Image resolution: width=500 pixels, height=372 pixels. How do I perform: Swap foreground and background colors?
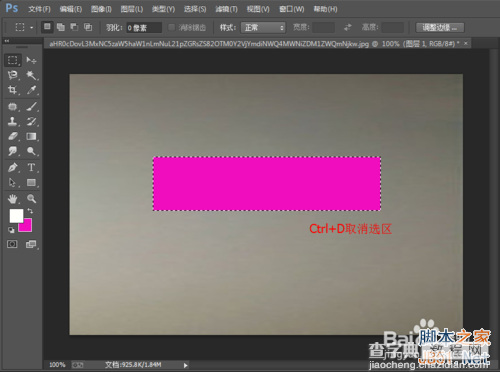[30, 211]
